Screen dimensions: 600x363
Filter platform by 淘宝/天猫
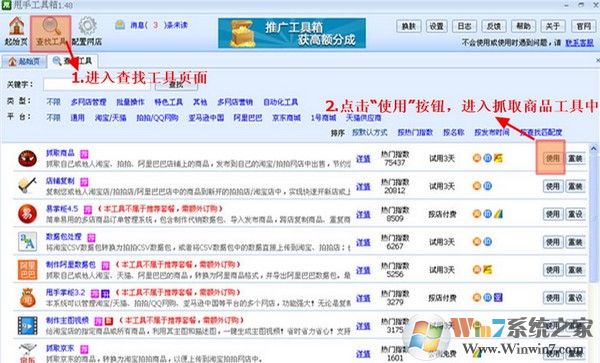[111, 117]
